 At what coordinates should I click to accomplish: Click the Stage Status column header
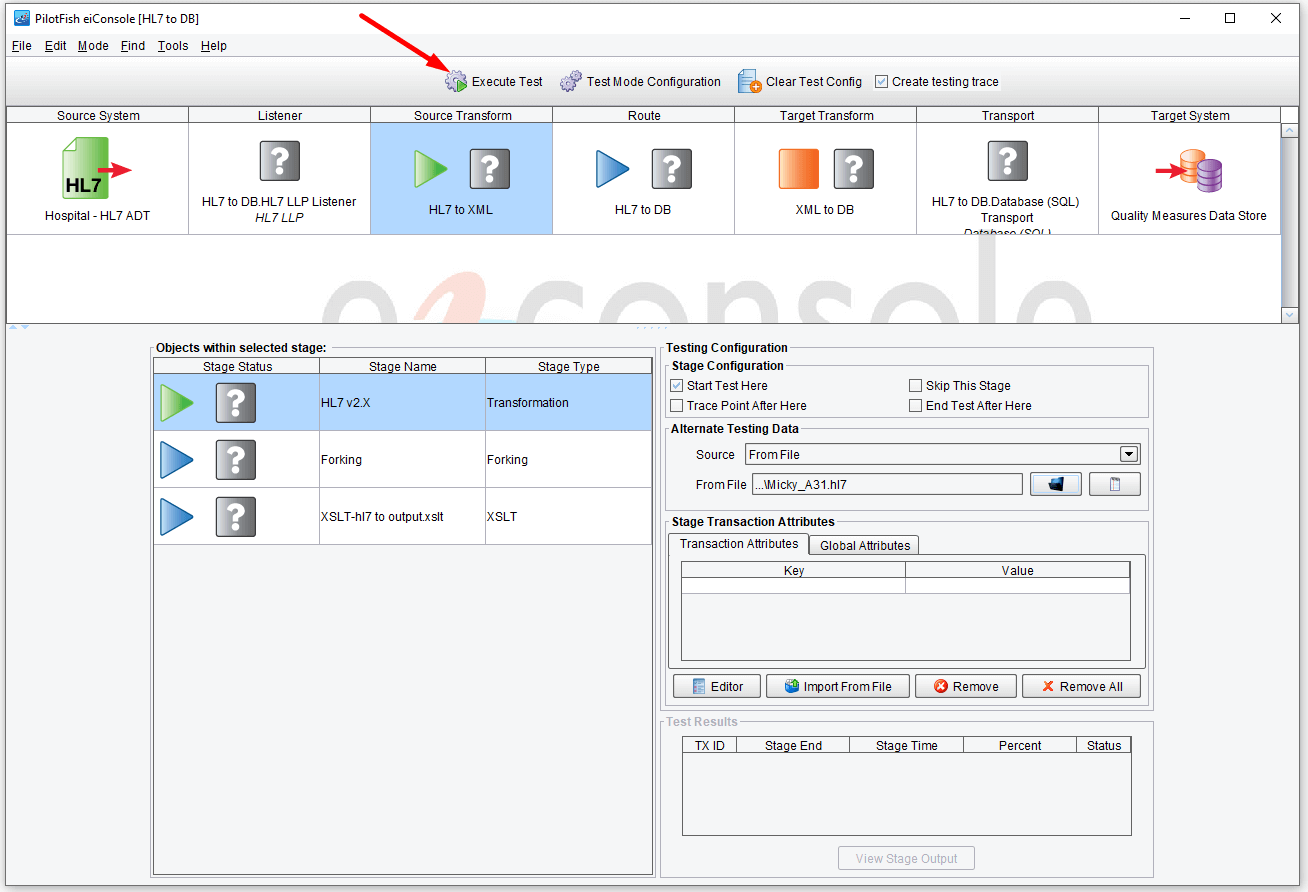tap(237, 367)
